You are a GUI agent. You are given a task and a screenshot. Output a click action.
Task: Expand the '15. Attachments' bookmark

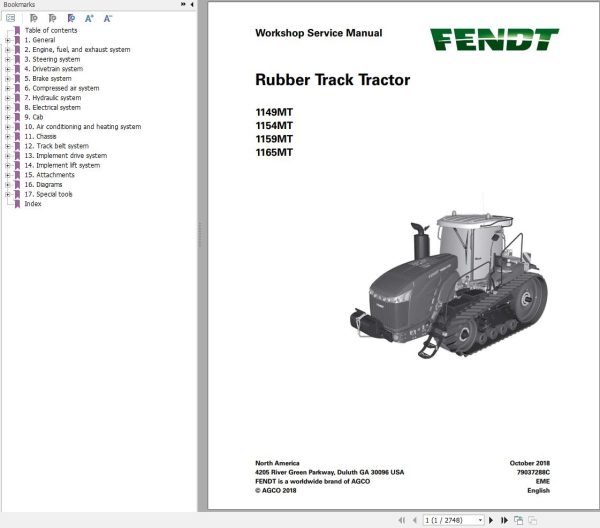pyautogui.click(x=8, y=175)
